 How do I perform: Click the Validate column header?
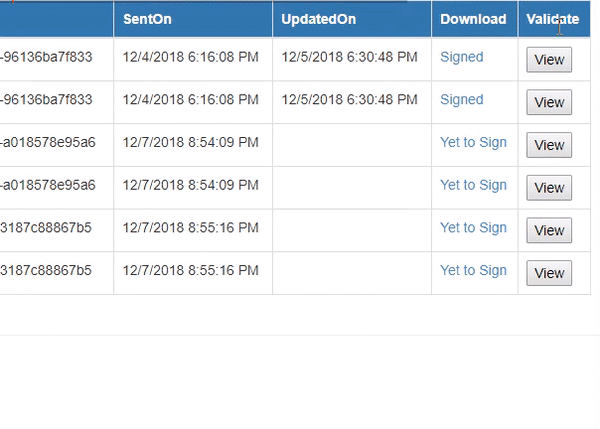coord(553,19)
